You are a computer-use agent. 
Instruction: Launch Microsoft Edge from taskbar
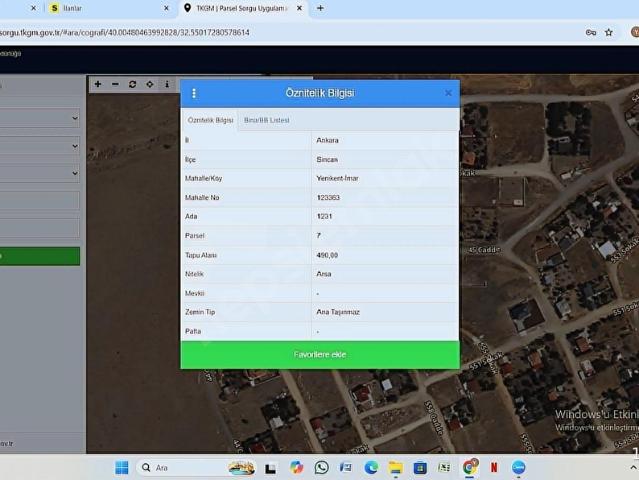coord(371,467)
